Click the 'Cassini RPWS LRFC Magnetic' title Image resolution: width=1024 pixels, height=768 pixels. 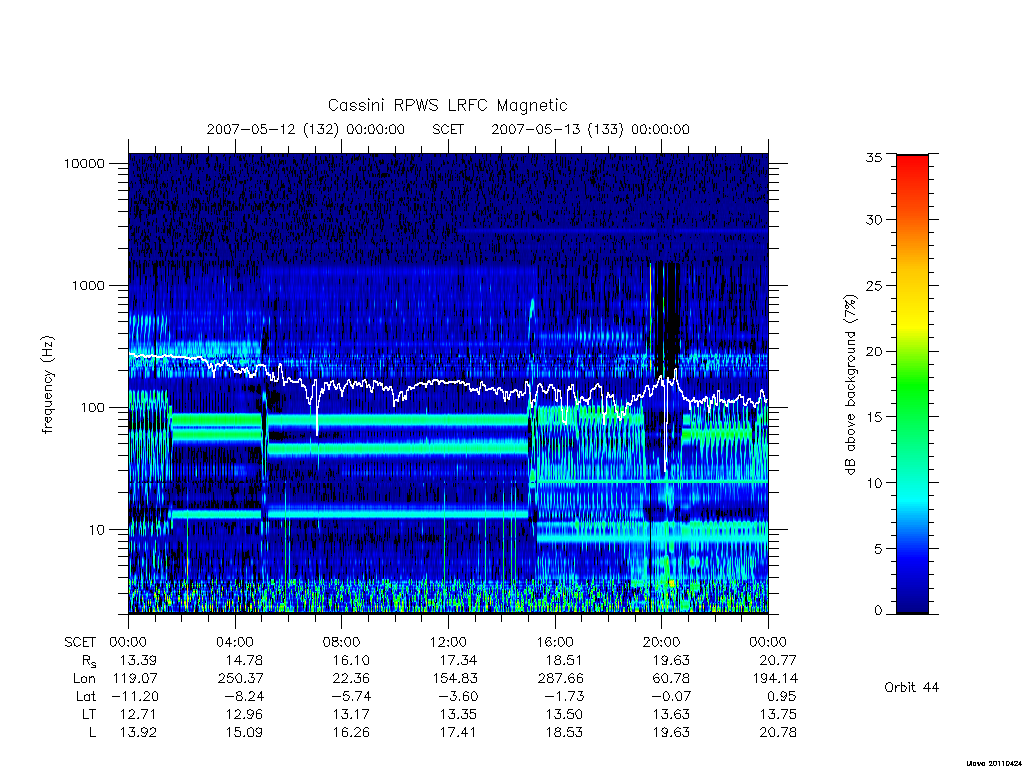coord(447,105)
